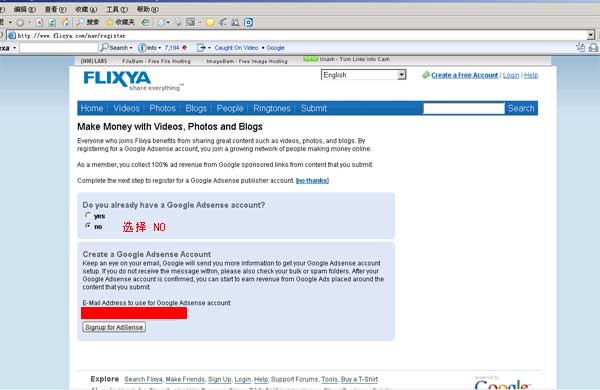This screenshot has width=600, height=390.
Task: Open the 收藏(A) menu
Action: tap(86, 9)
